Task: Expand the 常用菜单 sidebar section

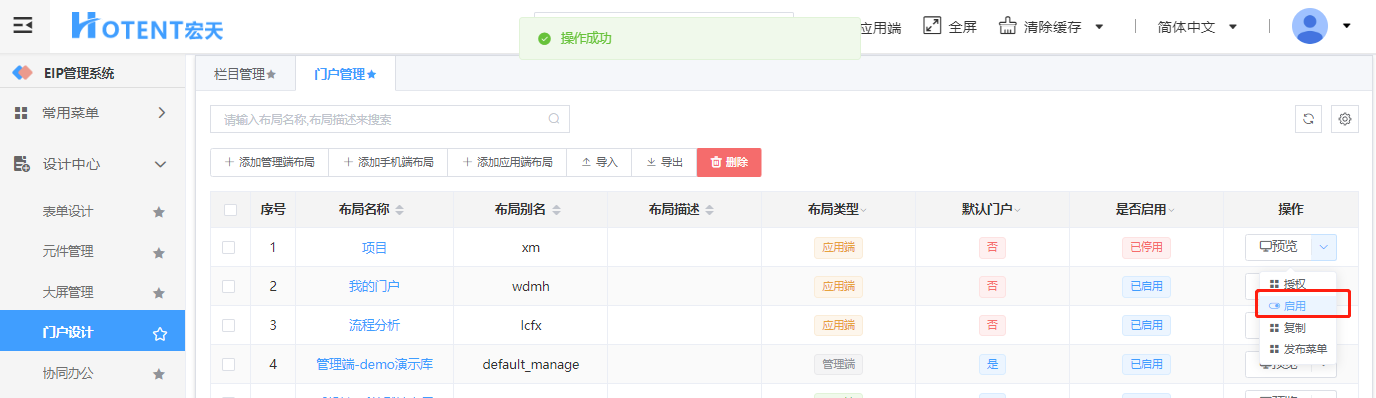Action: click(161, 113)
